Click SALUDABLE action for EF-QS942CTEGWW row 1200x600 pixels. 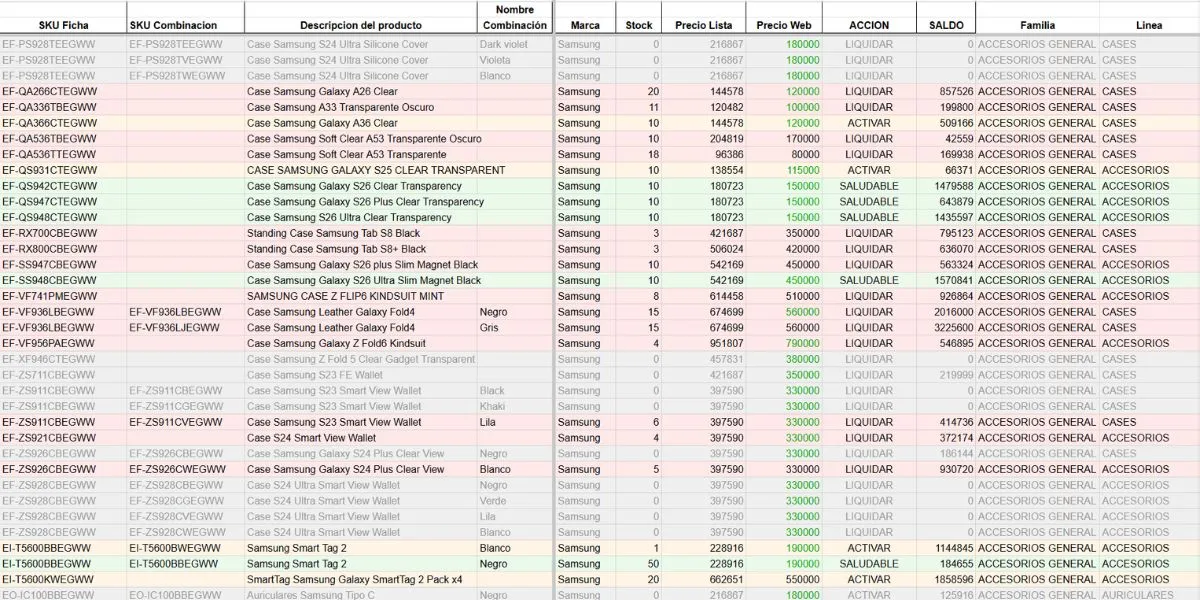tap(869, 186)
